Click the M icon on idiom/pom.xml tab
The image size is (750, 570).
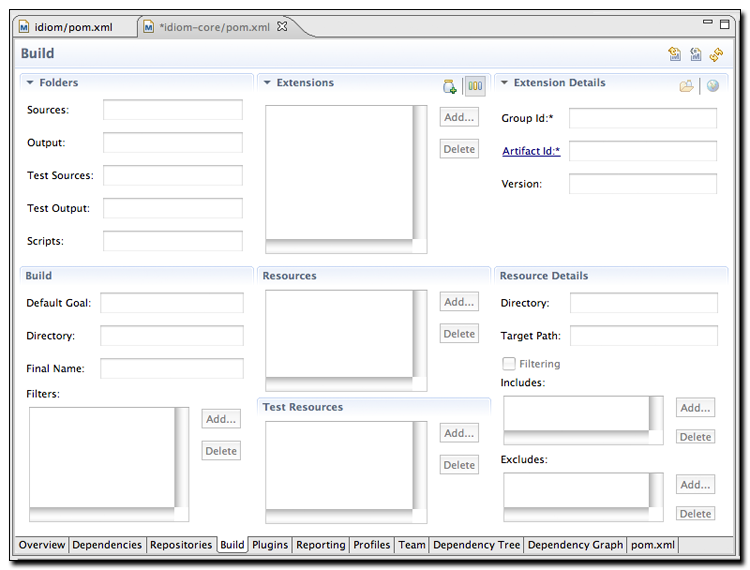(x=25, y=27)
